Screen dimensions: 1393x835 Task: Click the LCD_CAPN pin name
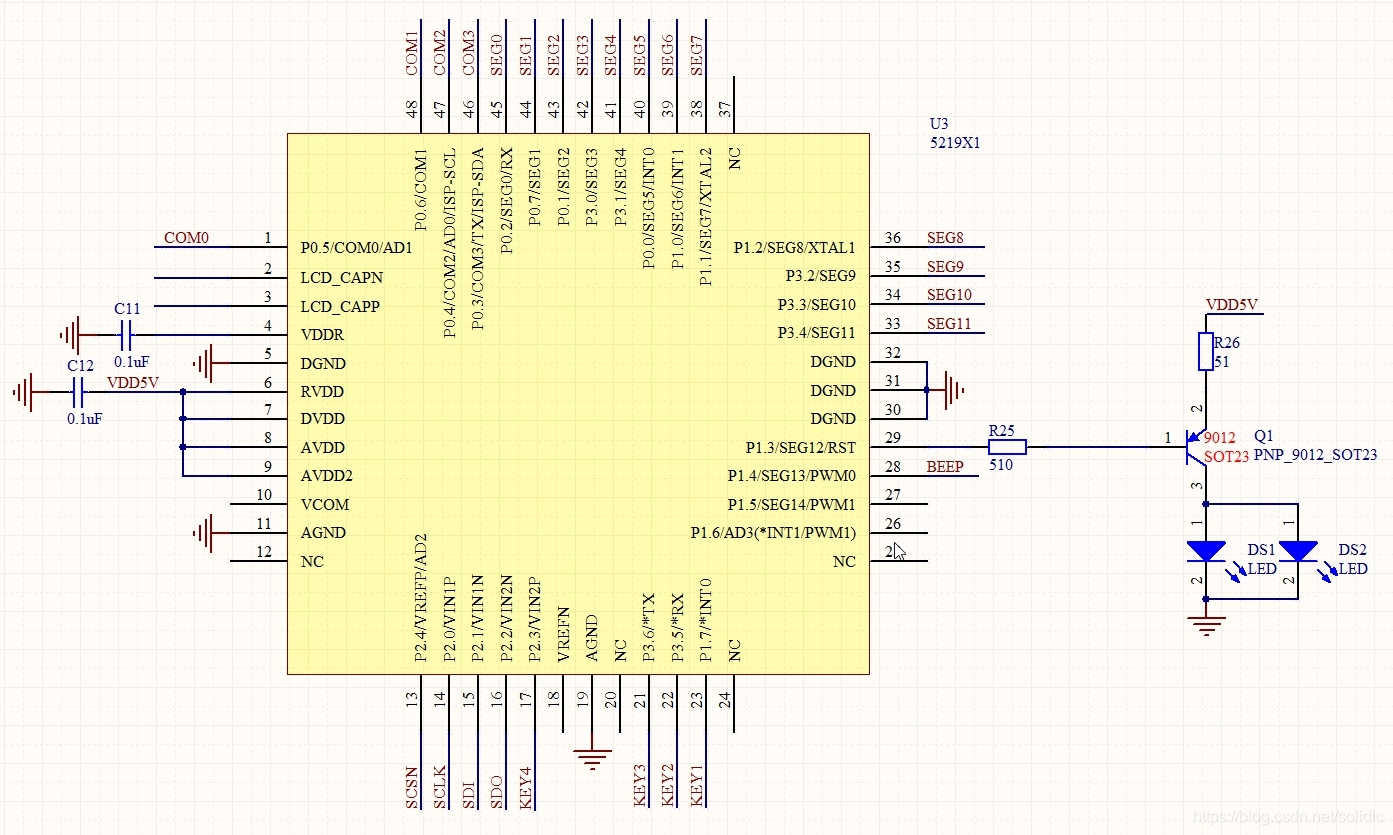point(341,277)
